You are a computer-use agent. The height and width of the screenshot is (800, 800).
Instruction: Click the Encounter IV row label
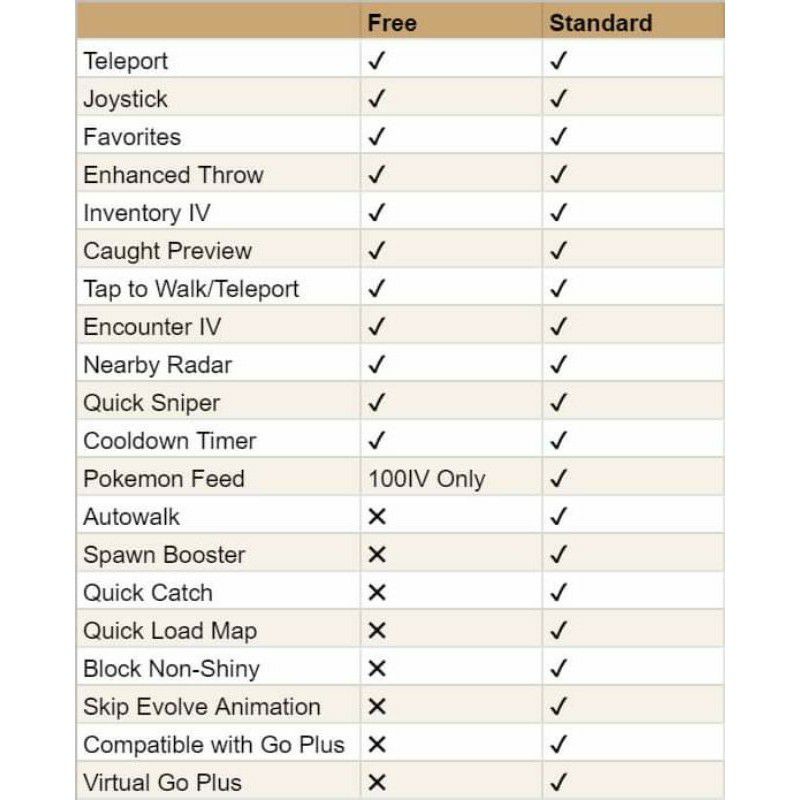pos(152,327)
